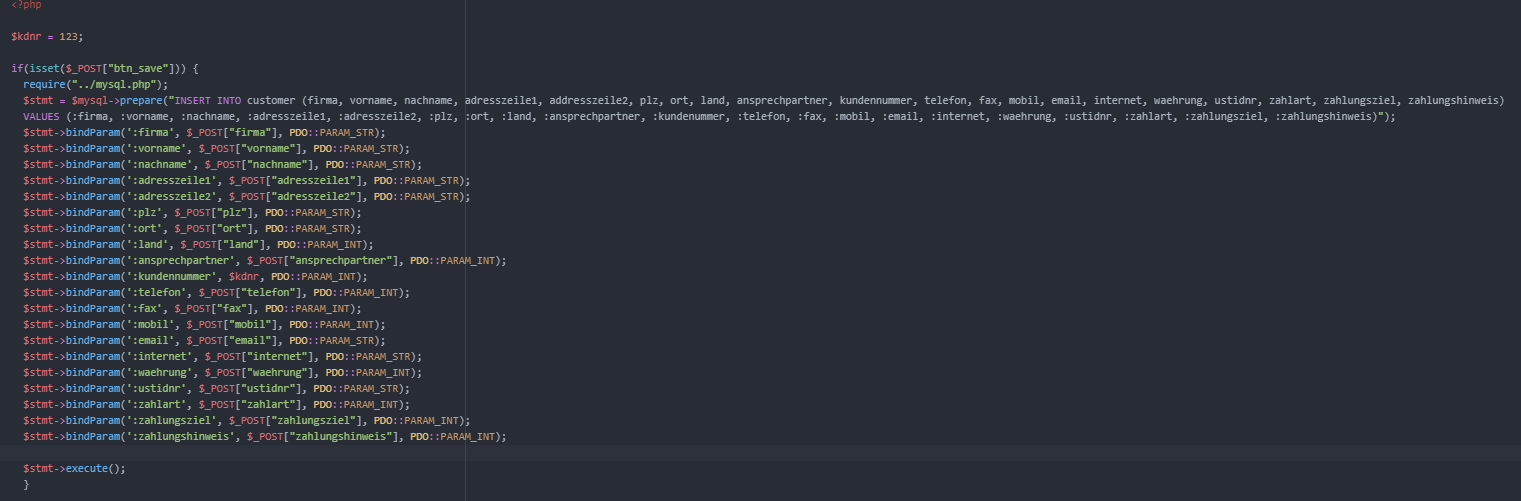This screenshot has height=501, width=1521.
Task: Click the ':zahlungshinweis' bindParam line
Action: [264, 437]
